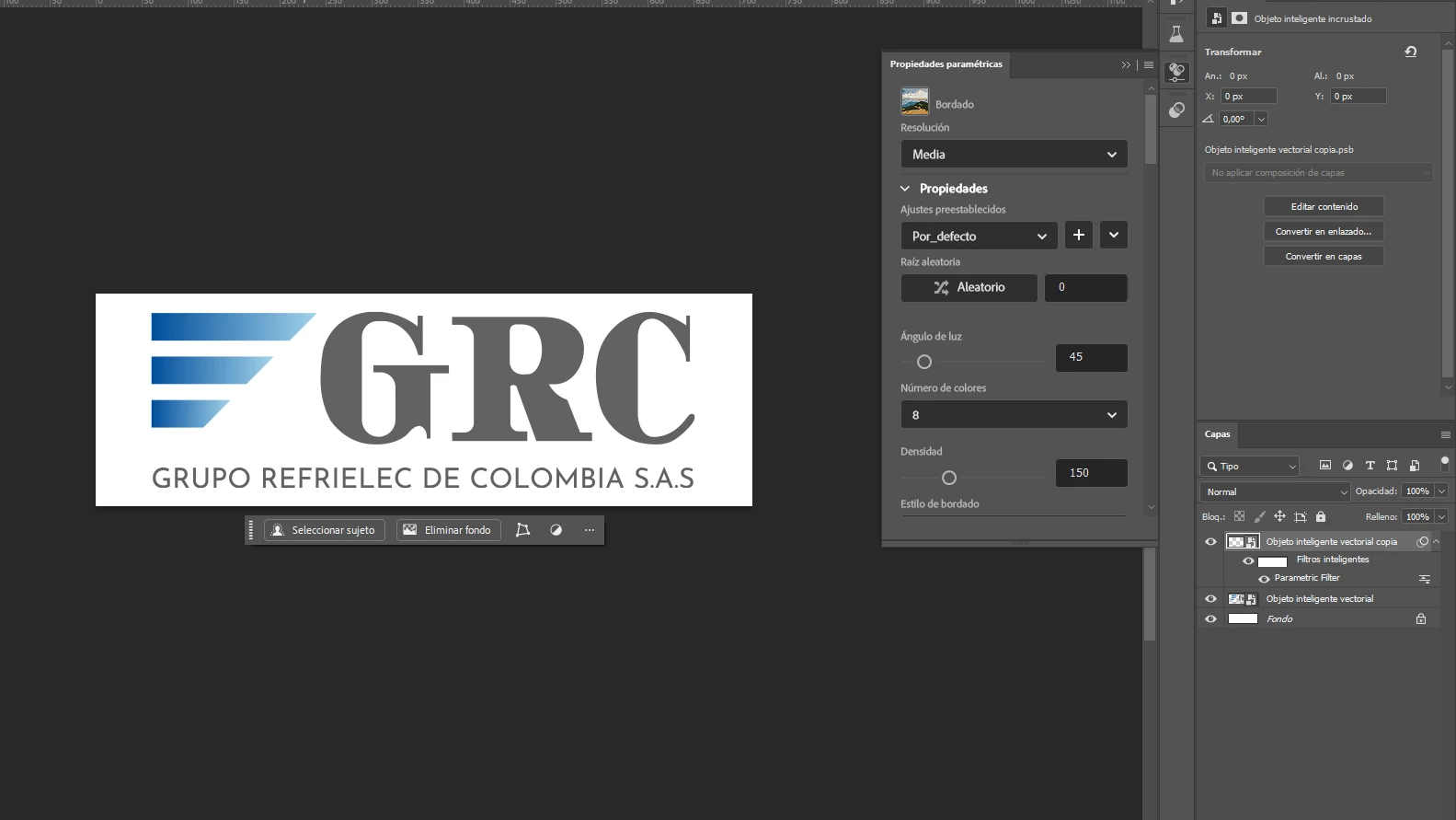Open the Normal blend mode dropdown

tap(1275, 492)
